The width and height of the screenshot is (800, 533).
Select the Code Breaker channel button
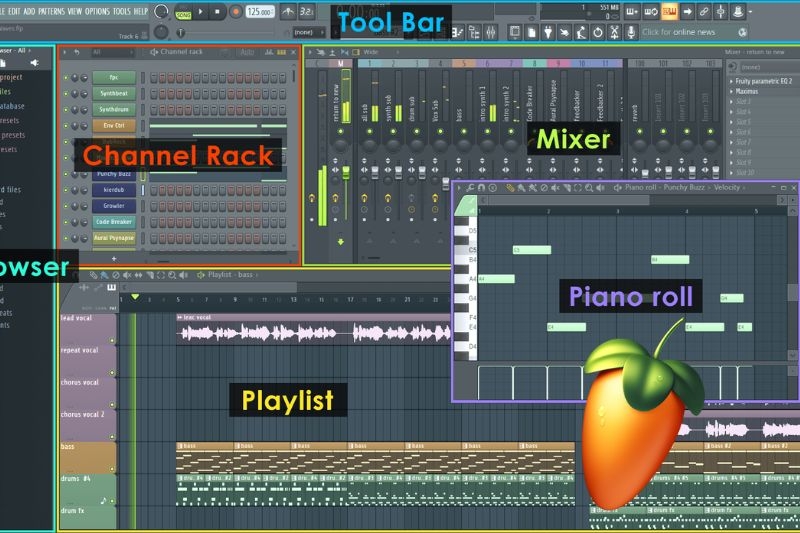pyautogui.click(x=114, y=222)
